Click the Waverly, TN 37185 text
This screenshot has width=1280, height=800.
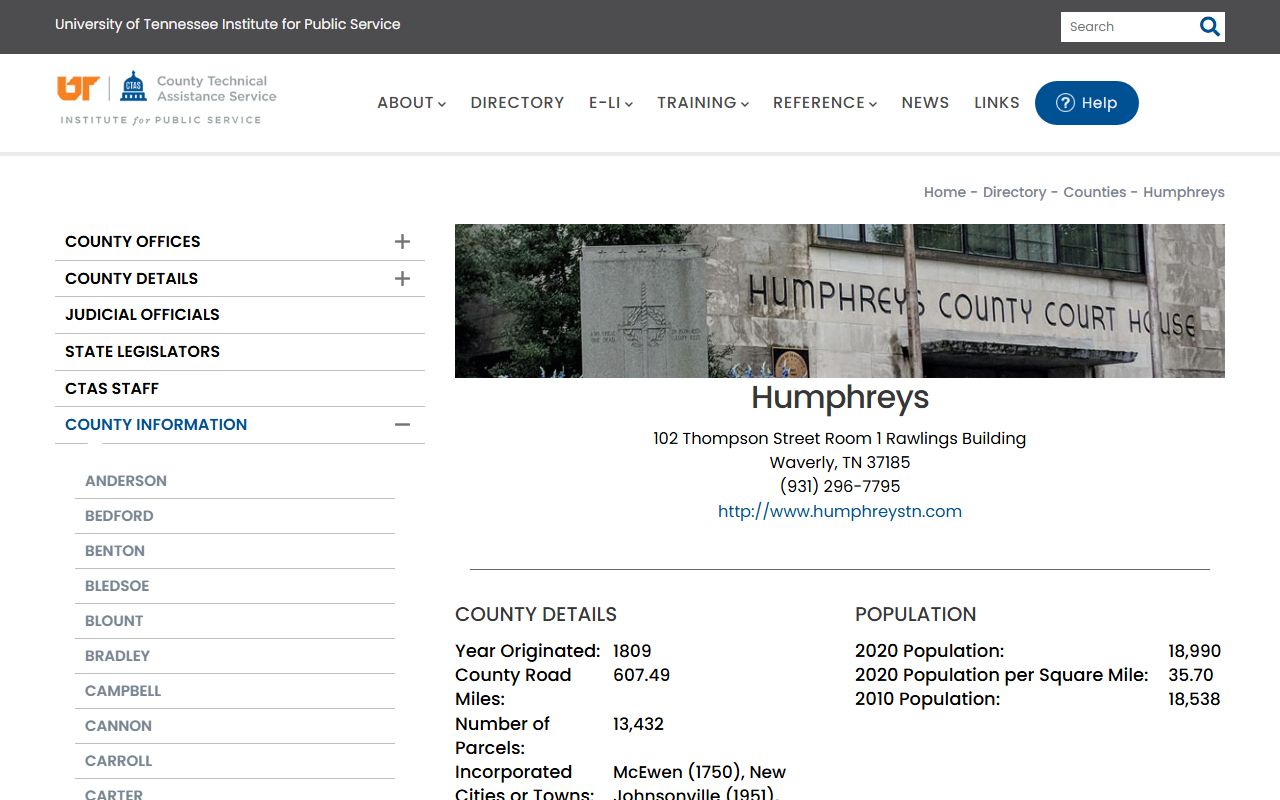[840, 462]
